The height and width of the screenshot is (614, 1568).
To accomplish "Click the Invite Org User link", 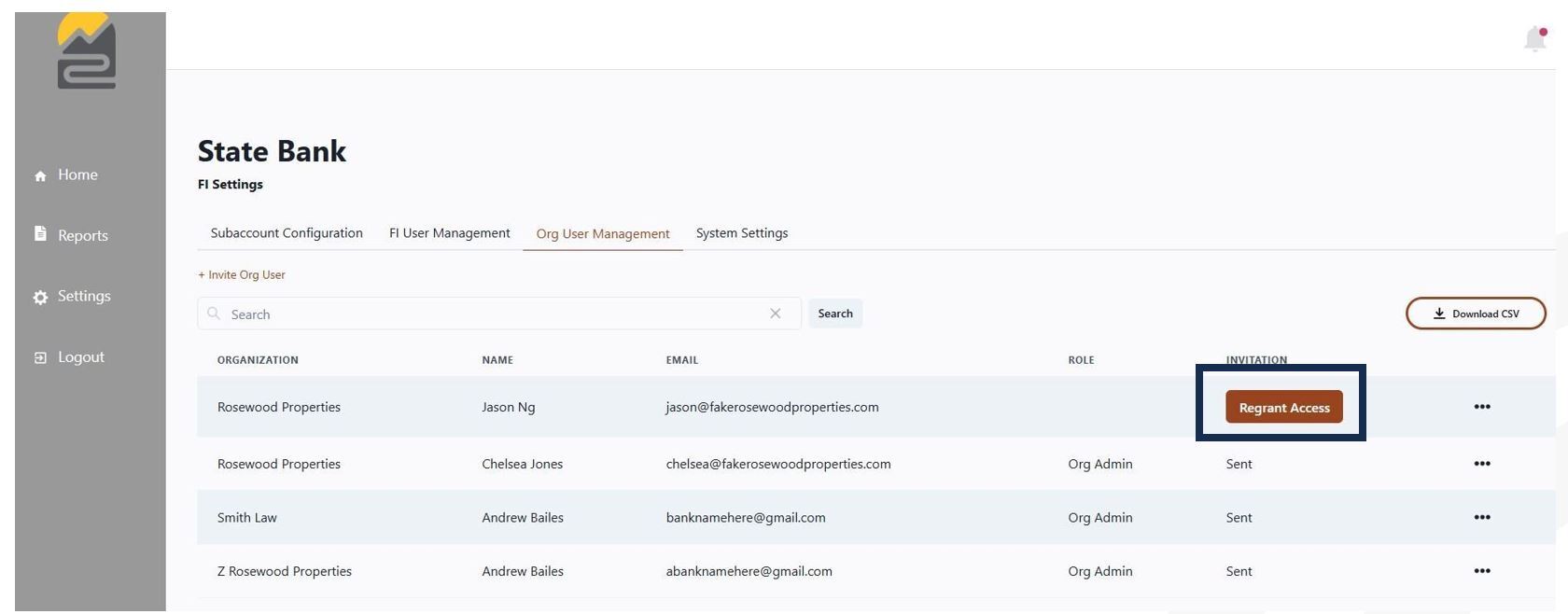I will [242, 274].
